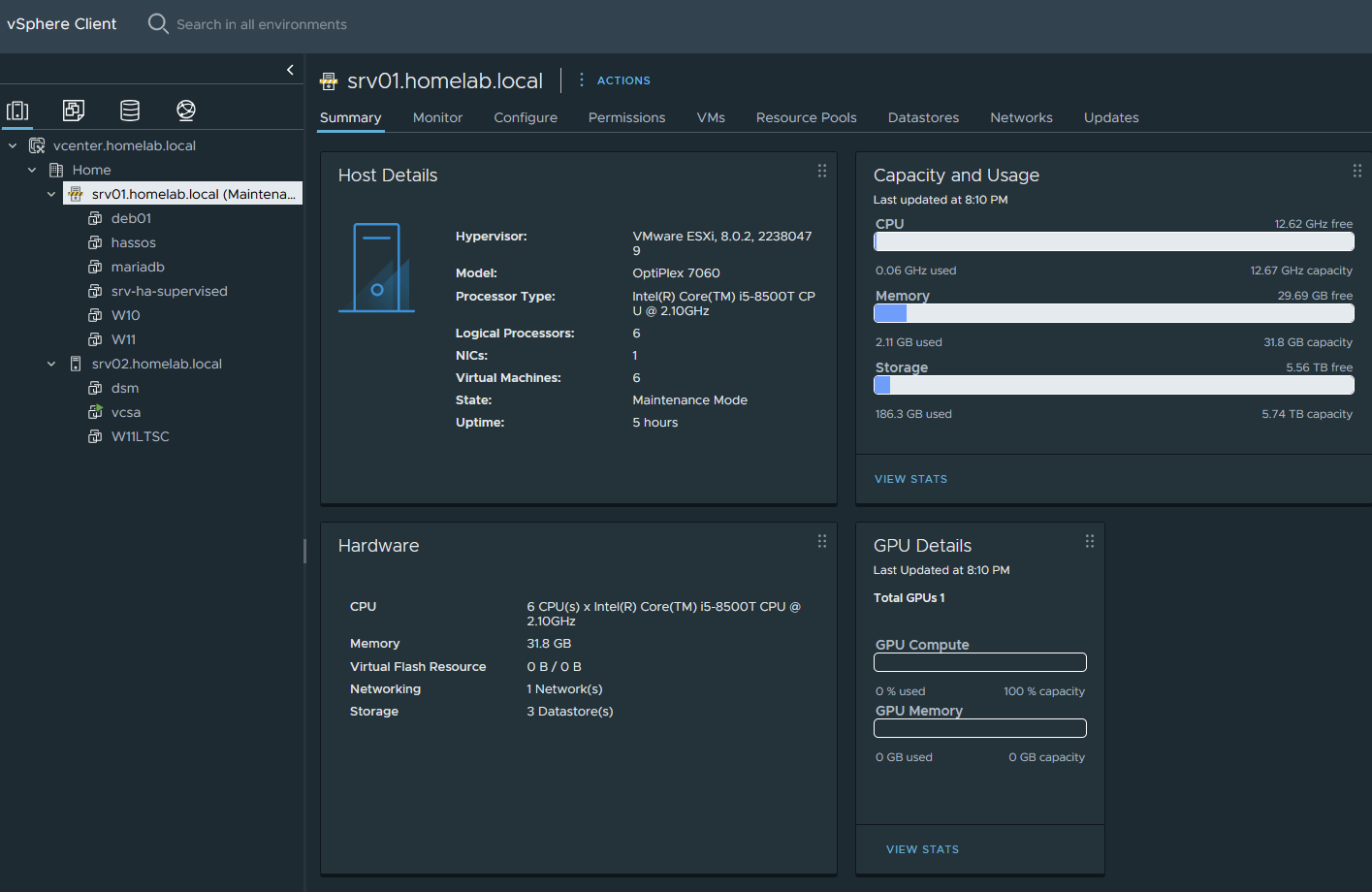Collapse the Home datacenter node
This screenshot has width=1372, height=892.
(32, 170)
